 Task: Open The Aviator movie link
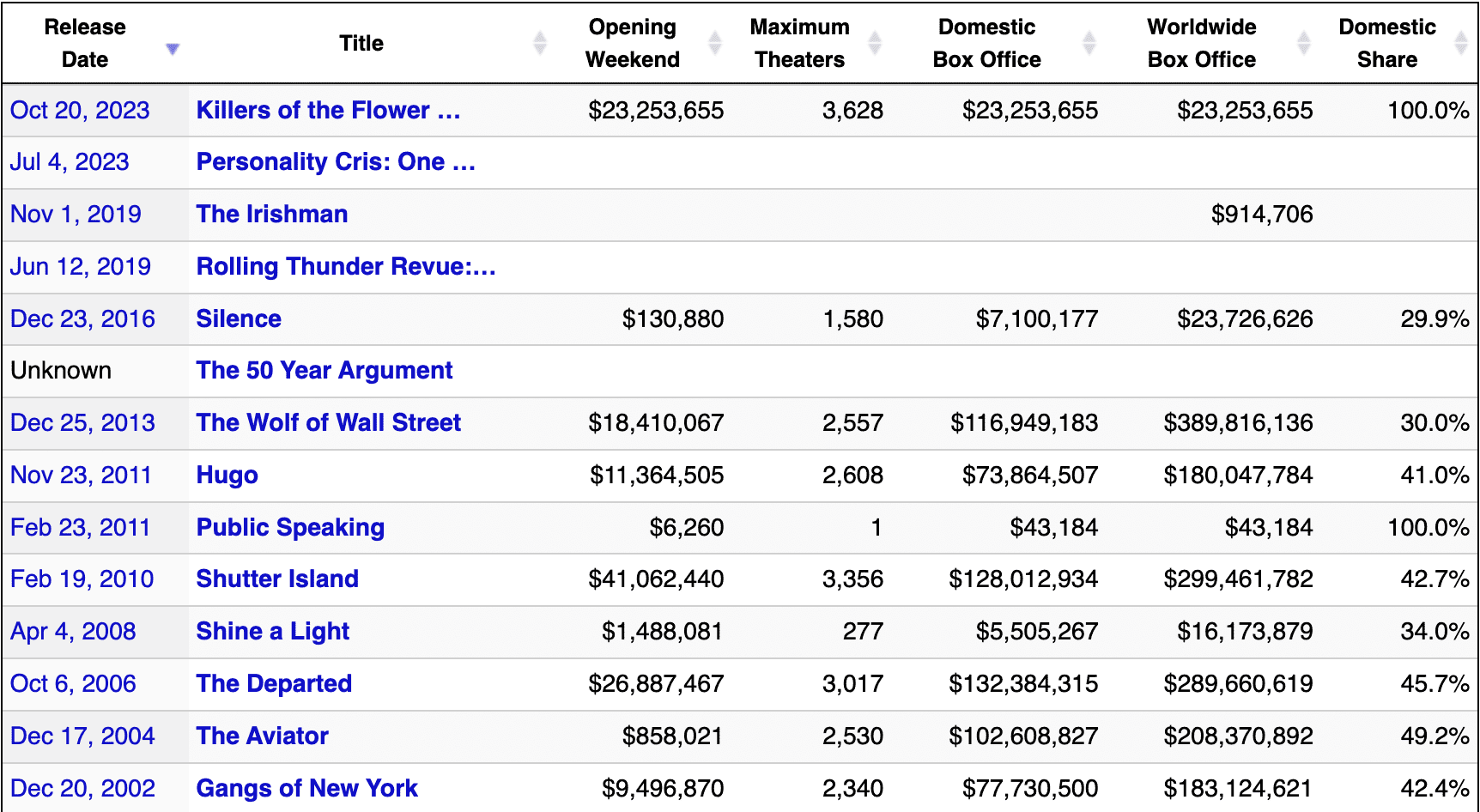[x=263, y=736]
